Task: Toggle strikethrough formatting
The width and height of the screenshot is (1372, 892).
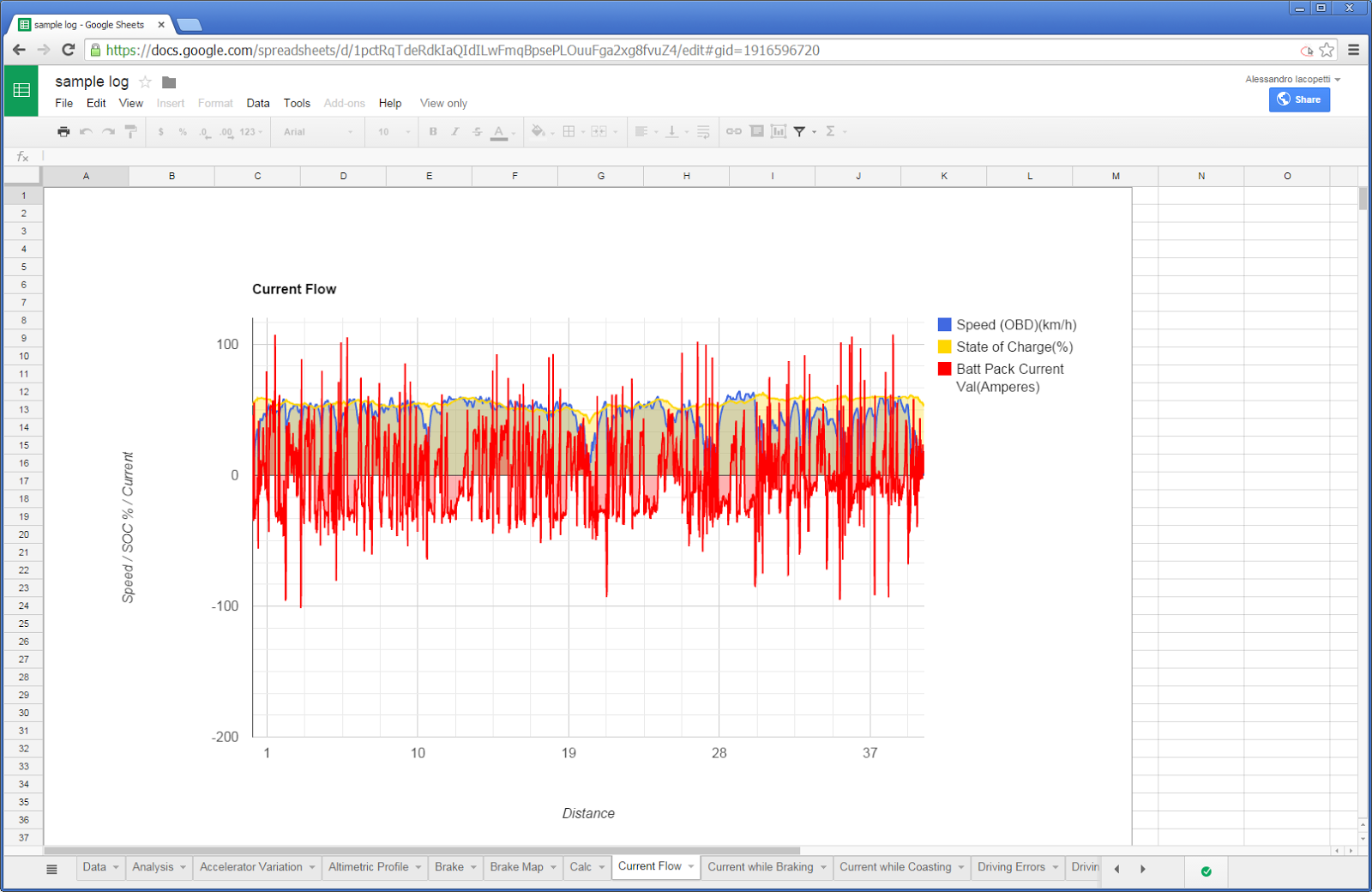Action: [x=476, y=131]
